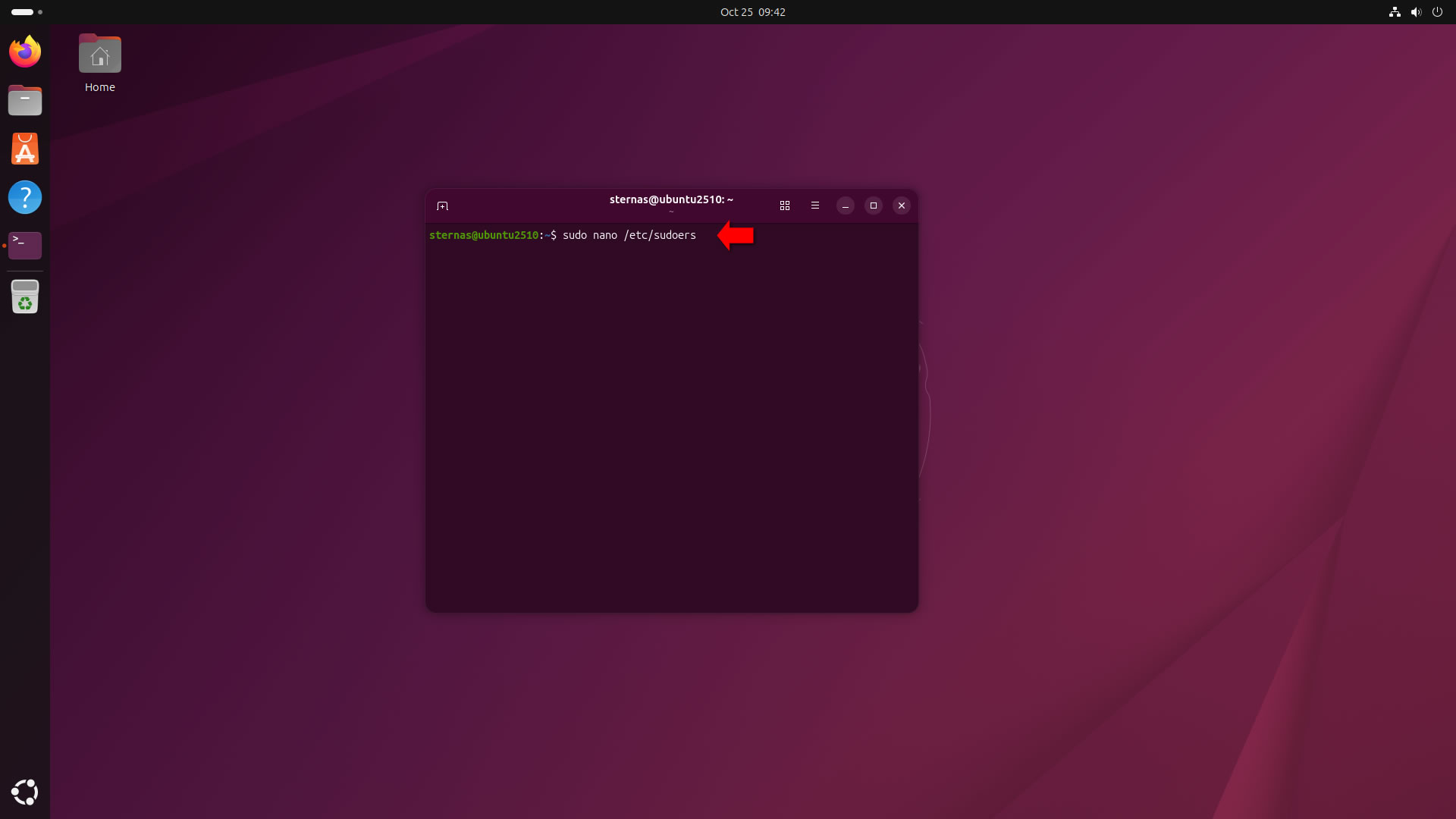Select the Terminal icon in dock
Image resolution: width=1456 pixels, height=819 pixels.
click(x=25, y=245)
